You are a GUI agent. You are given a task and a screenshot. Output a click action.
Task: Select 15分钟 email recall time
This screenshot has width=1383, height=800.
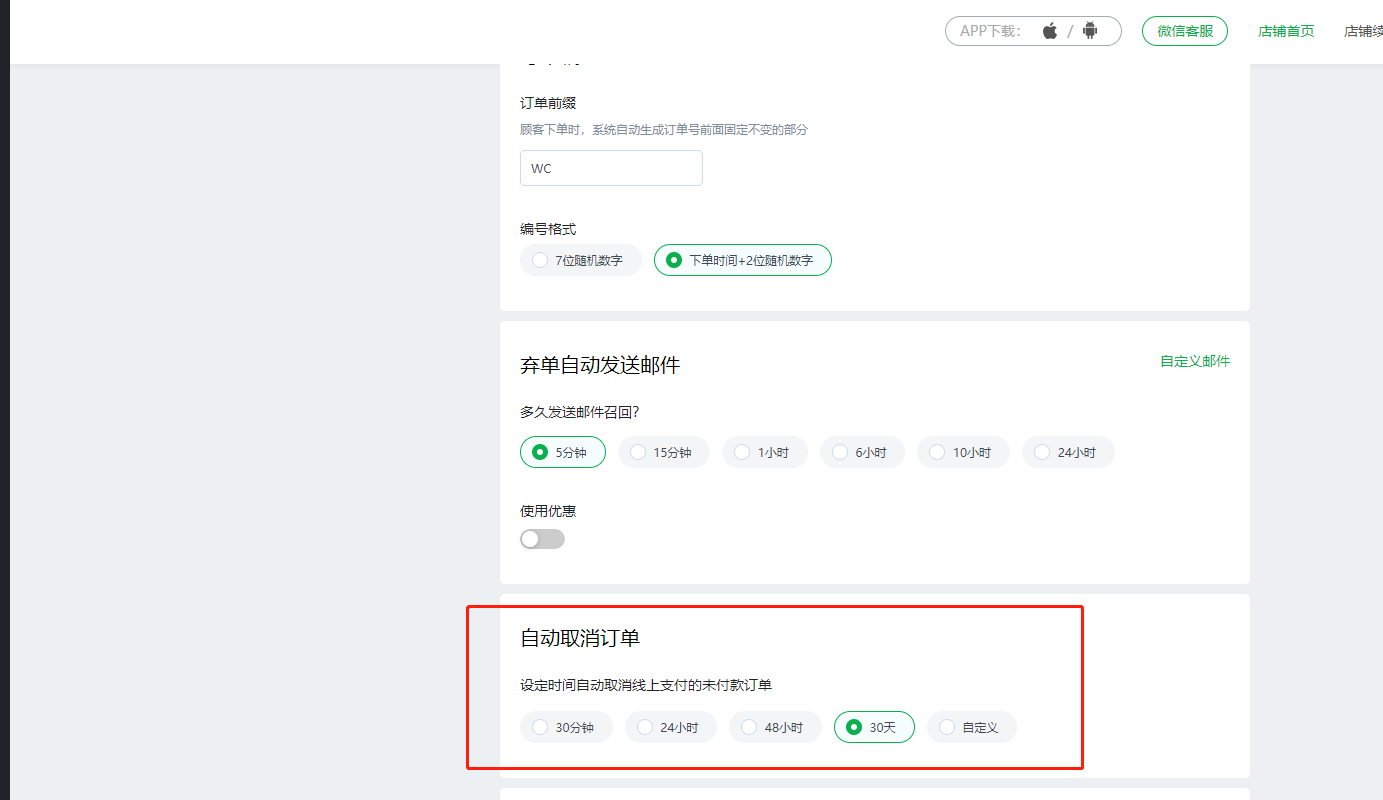pyautogui.click(x=663, y=452)
